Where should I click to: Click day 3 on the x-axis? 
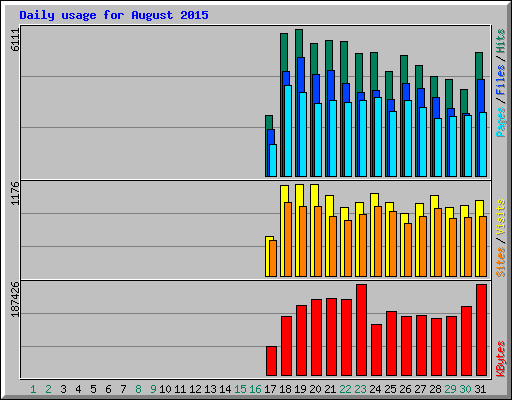pyautogui.click(x=63, y=389)
